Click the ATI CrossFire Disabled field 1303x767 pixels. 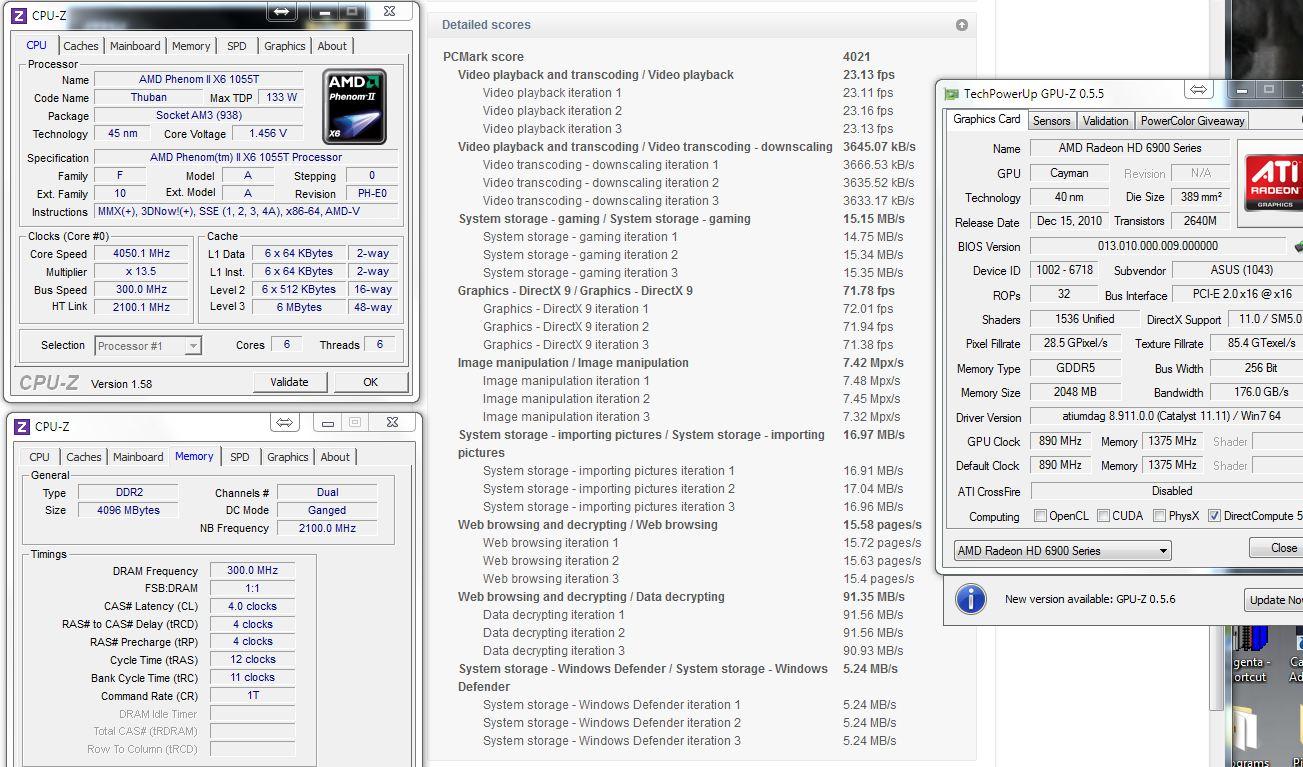[1166, 491]
